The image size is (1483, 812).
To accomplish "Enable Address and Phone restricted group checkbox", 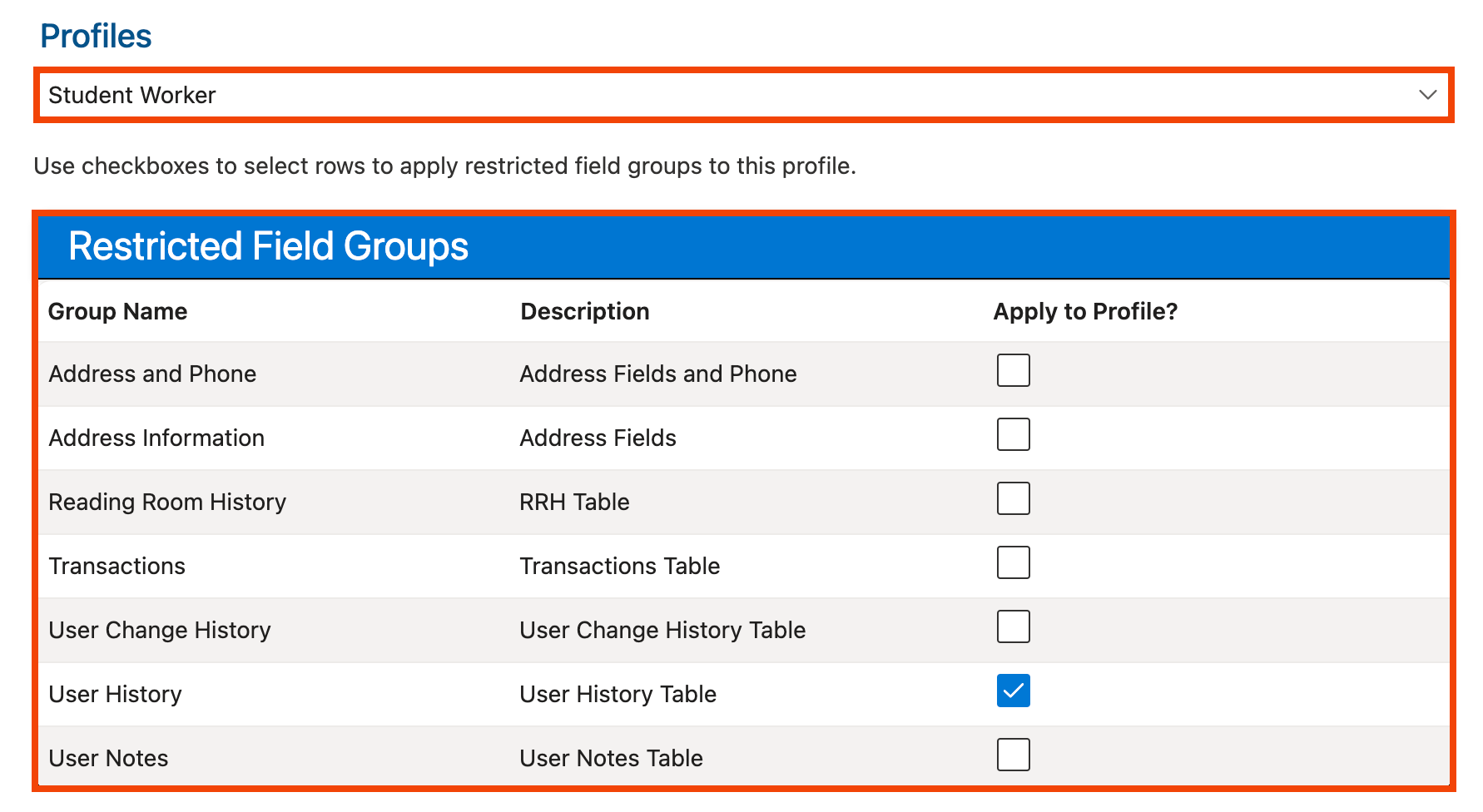I will pyautogui.click(x=1013, y=371).
